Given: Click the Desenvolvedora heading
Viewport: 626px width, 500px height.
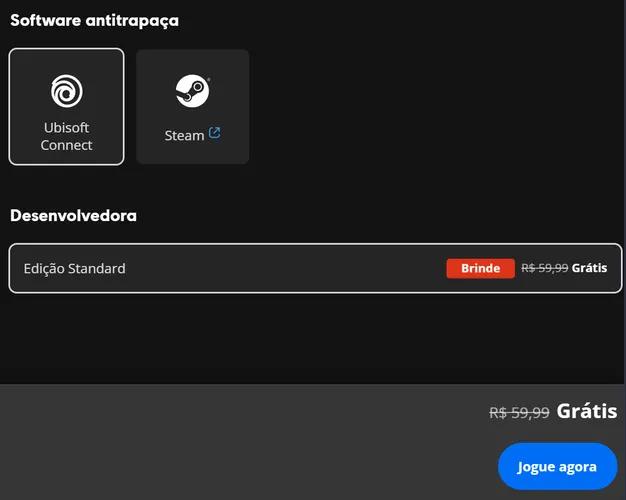Looking at the screenshot, I should point(73,216).
